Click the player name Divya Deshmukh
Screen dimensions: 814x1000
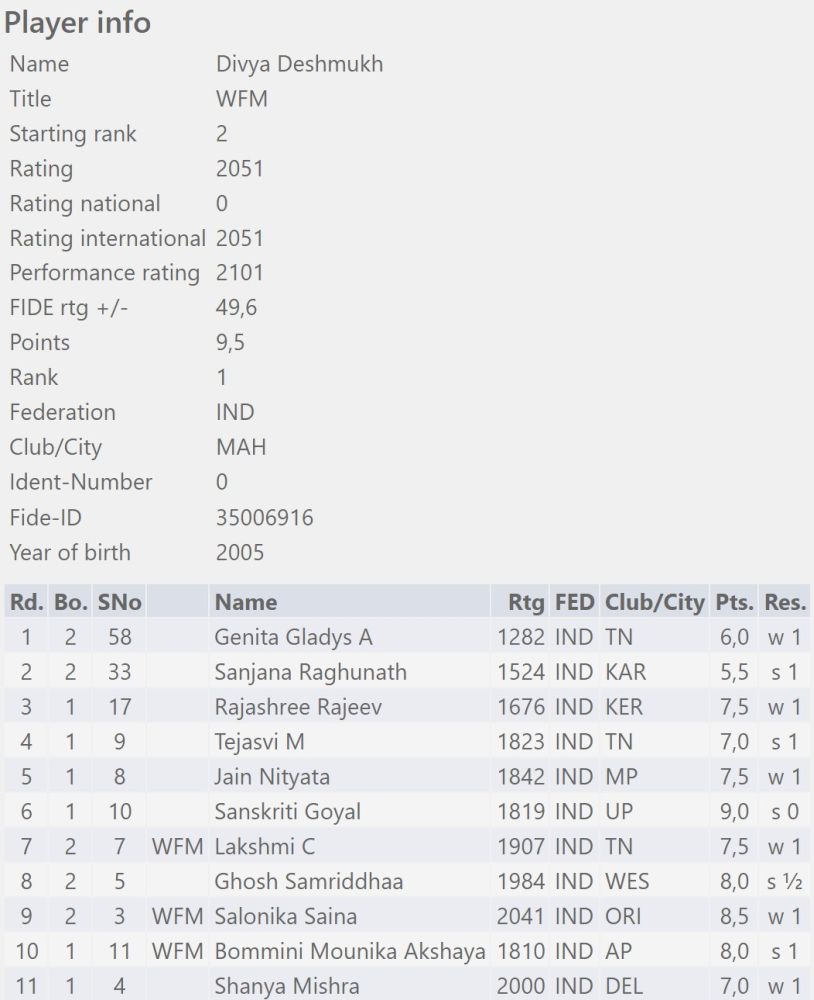299,64
